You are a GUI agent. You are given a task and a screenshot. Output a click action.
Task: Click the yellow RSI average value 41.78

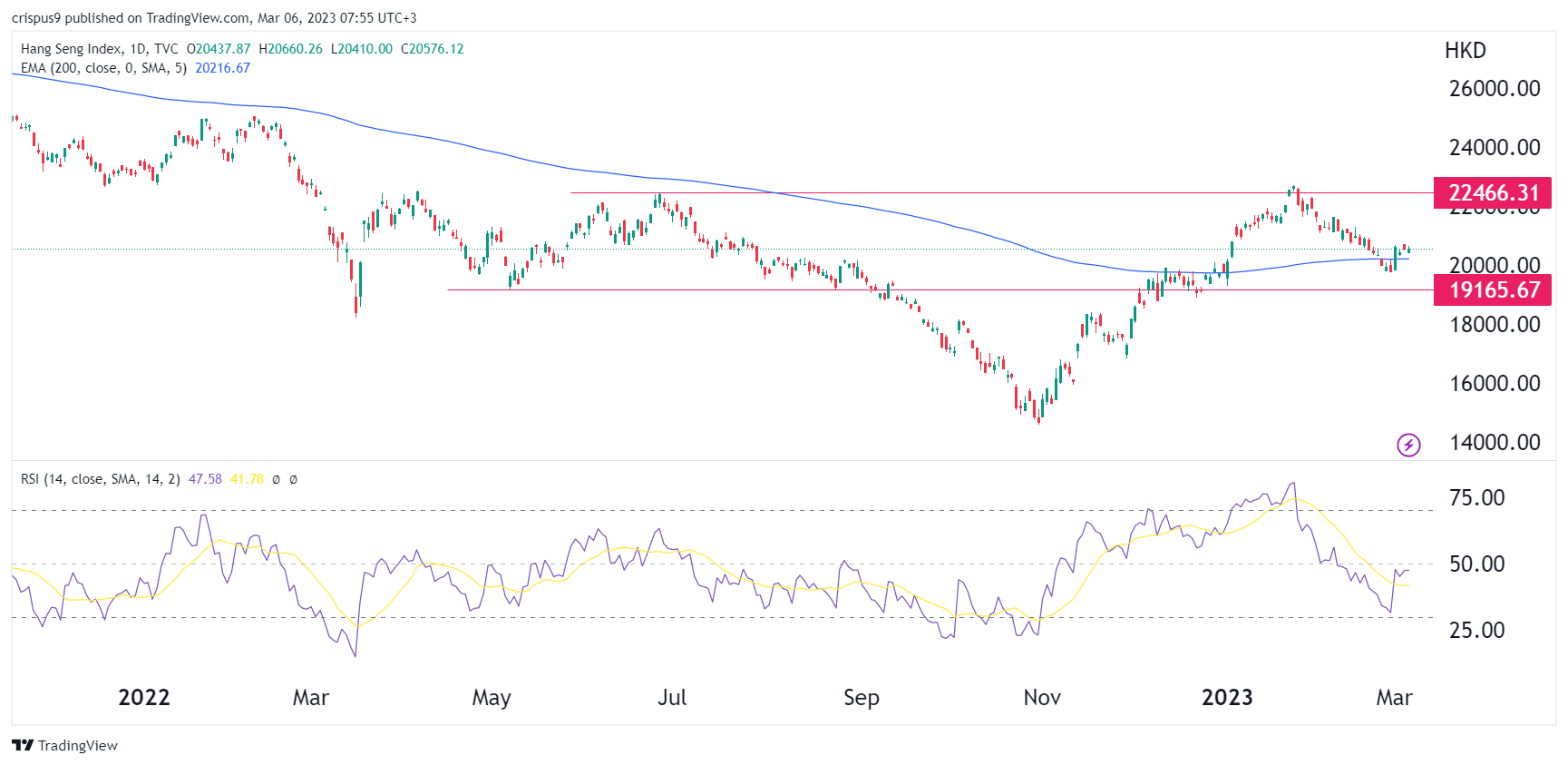pyautogui.click(x=247, y=479)
